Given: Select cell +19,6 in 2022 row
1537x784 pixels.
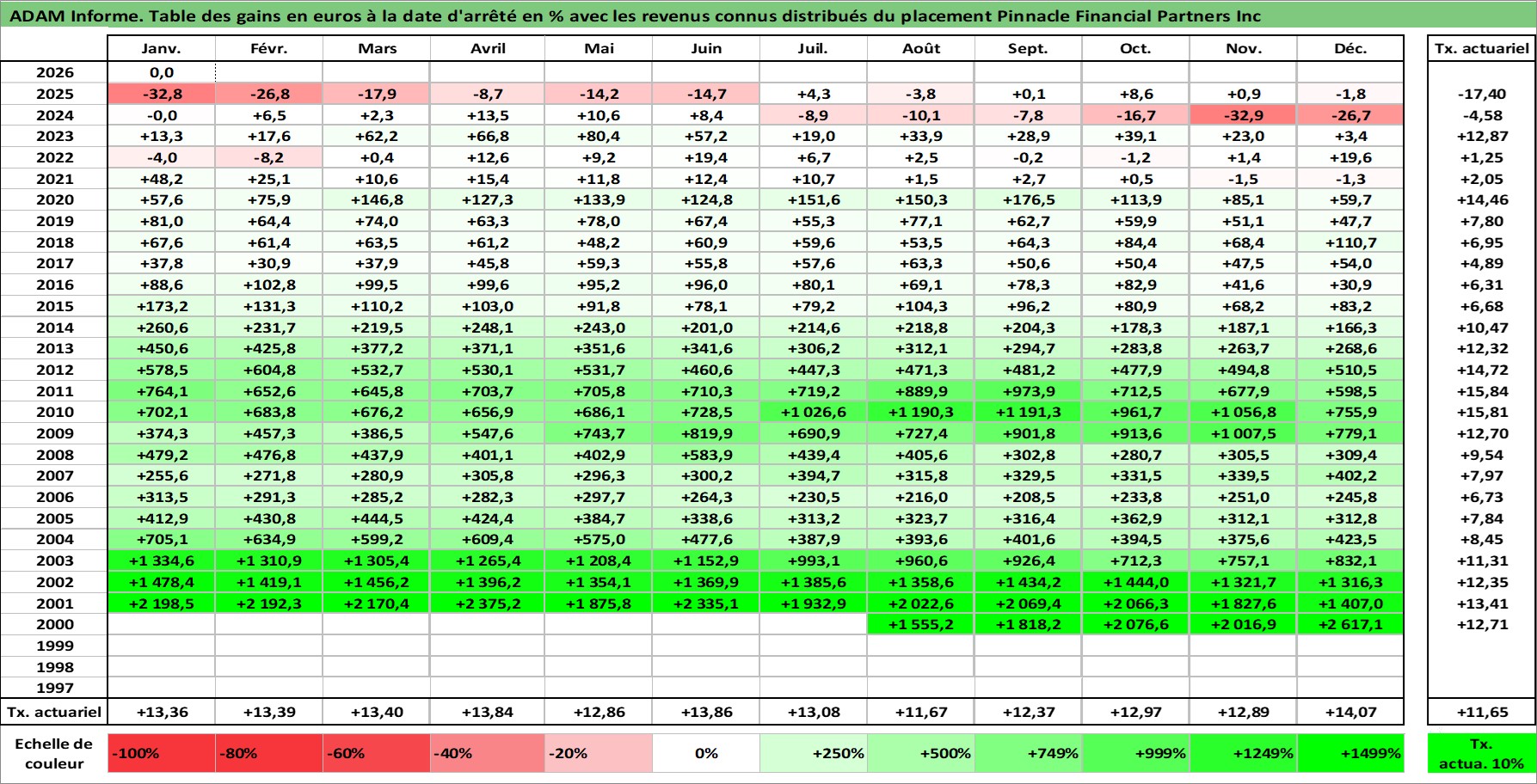Looking at the screenshot, I should click(1350, 157).
